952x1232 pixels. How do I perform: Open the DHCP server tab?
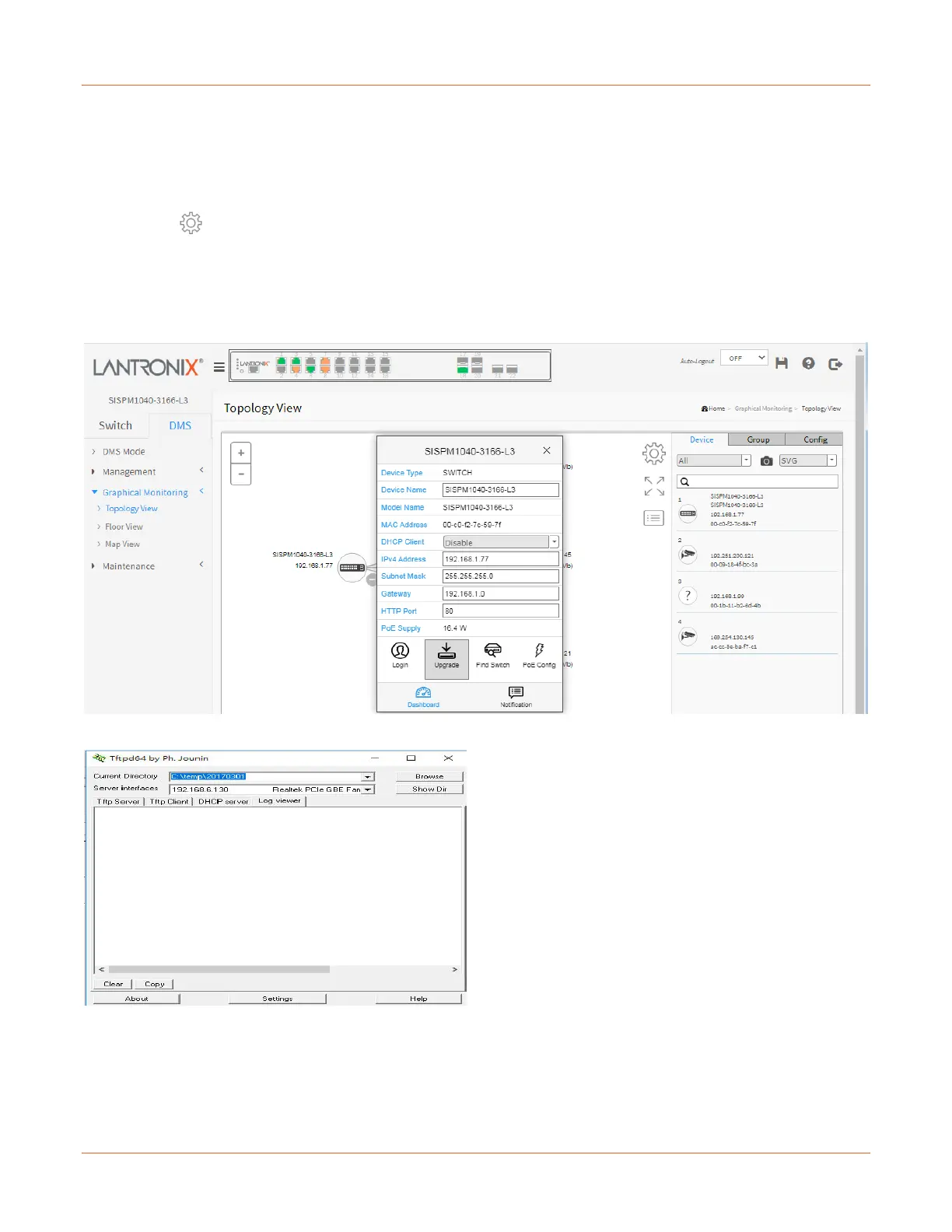pos(223,801)
